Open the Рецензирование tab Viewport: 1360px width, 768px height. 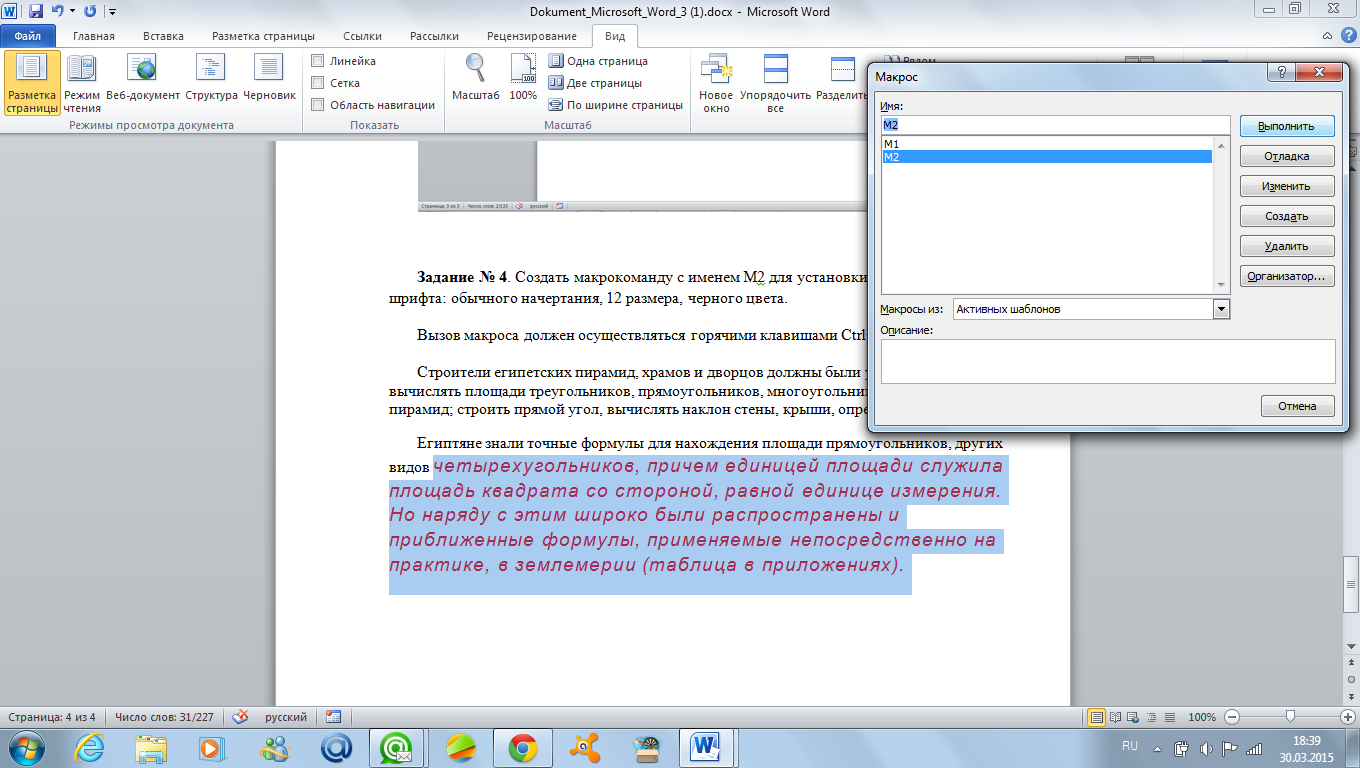[531, 35]
